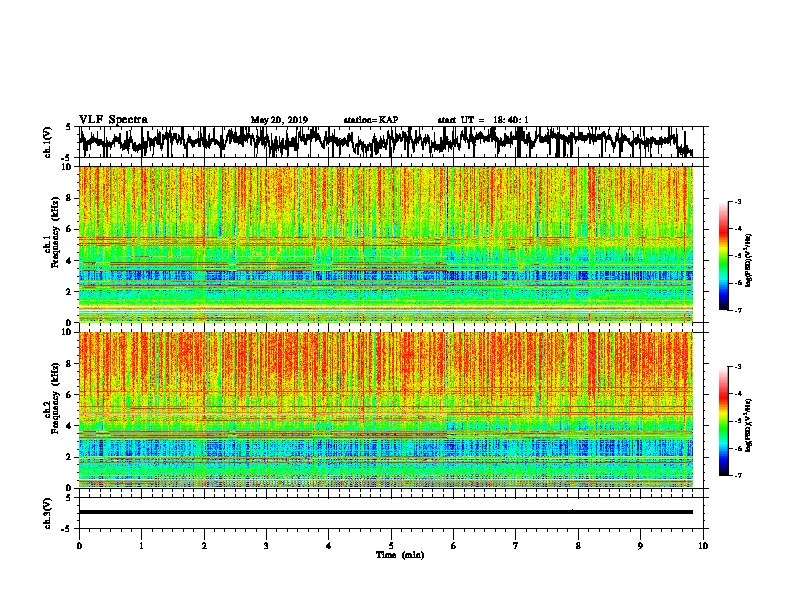Select the 'May 20, 2019' date text
Viewport: 792px width, 612px height.
279,120
